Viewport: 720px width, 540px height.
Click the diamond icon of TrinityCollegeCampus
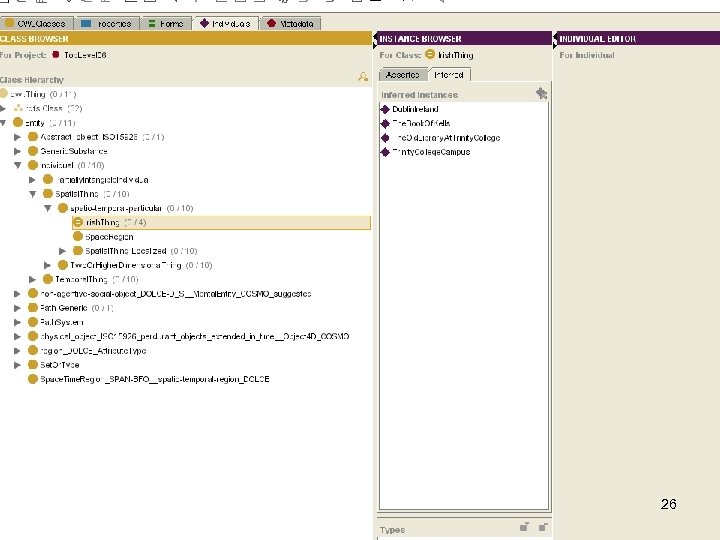point(385,152)
